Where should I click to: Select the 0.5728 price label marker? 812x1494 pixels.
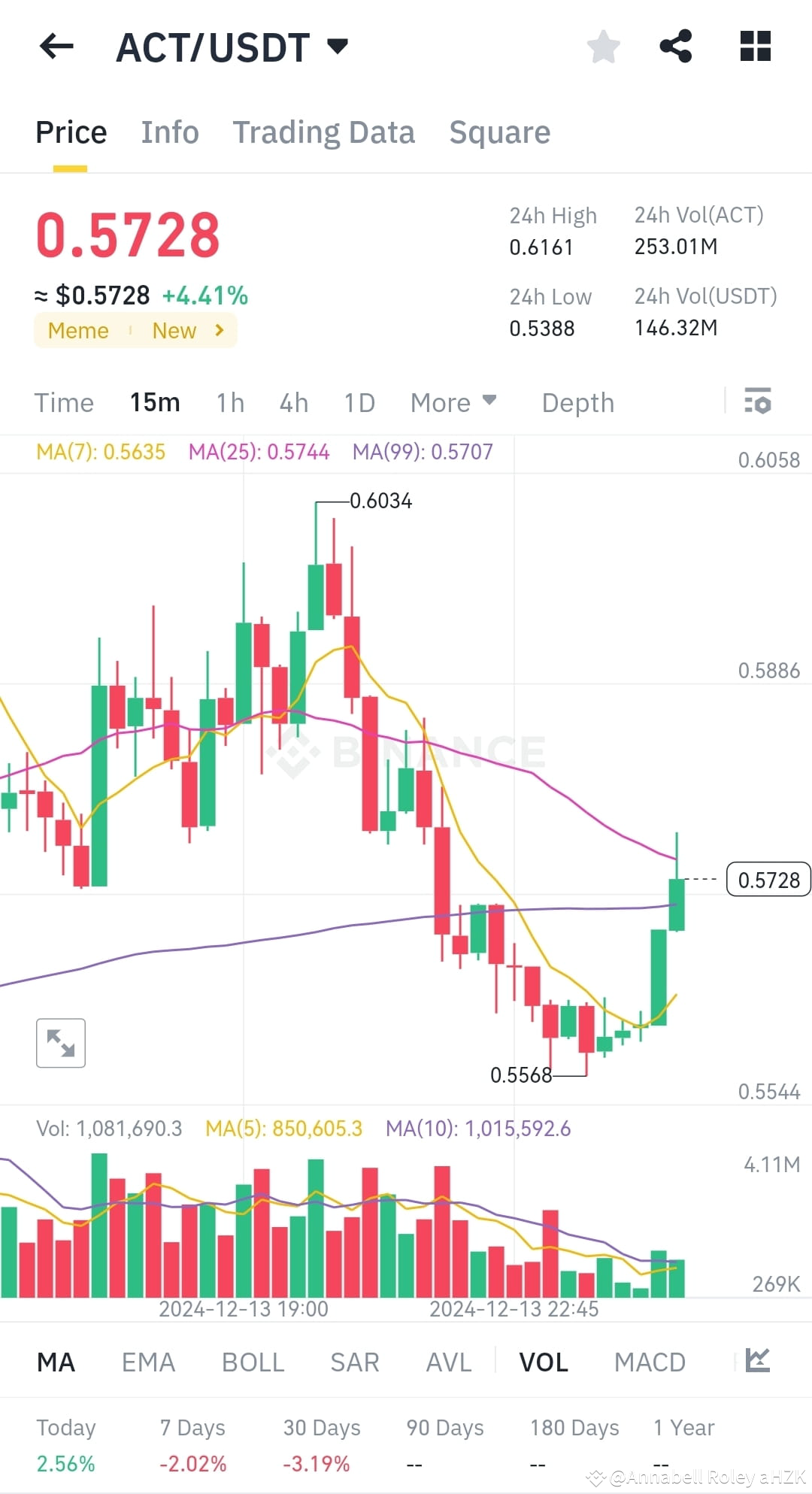pos(768,880)
